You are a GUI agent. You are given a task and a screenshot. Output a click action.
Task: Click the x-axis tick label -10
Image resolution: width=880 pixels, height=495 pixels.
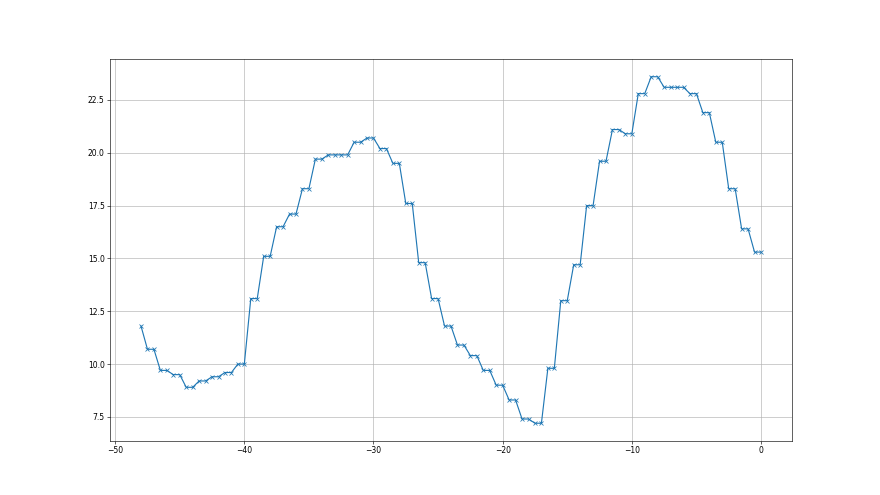(x=631, y=450)
